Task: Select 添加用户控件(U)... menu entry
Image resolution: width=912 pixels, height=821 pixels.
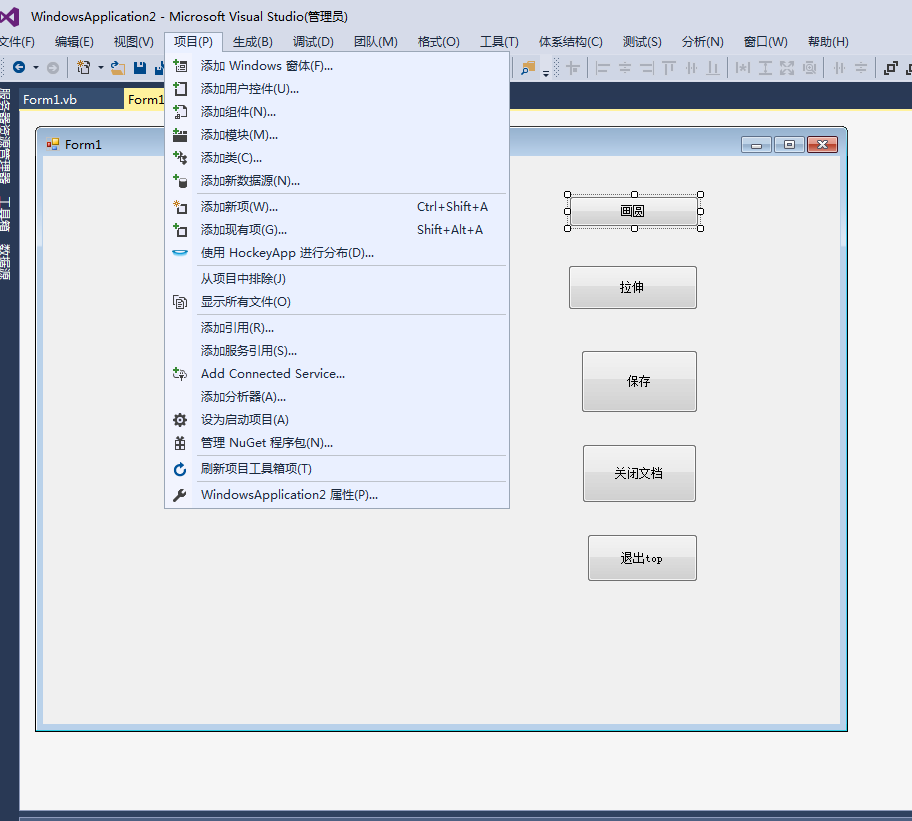Action: (337, 89)
